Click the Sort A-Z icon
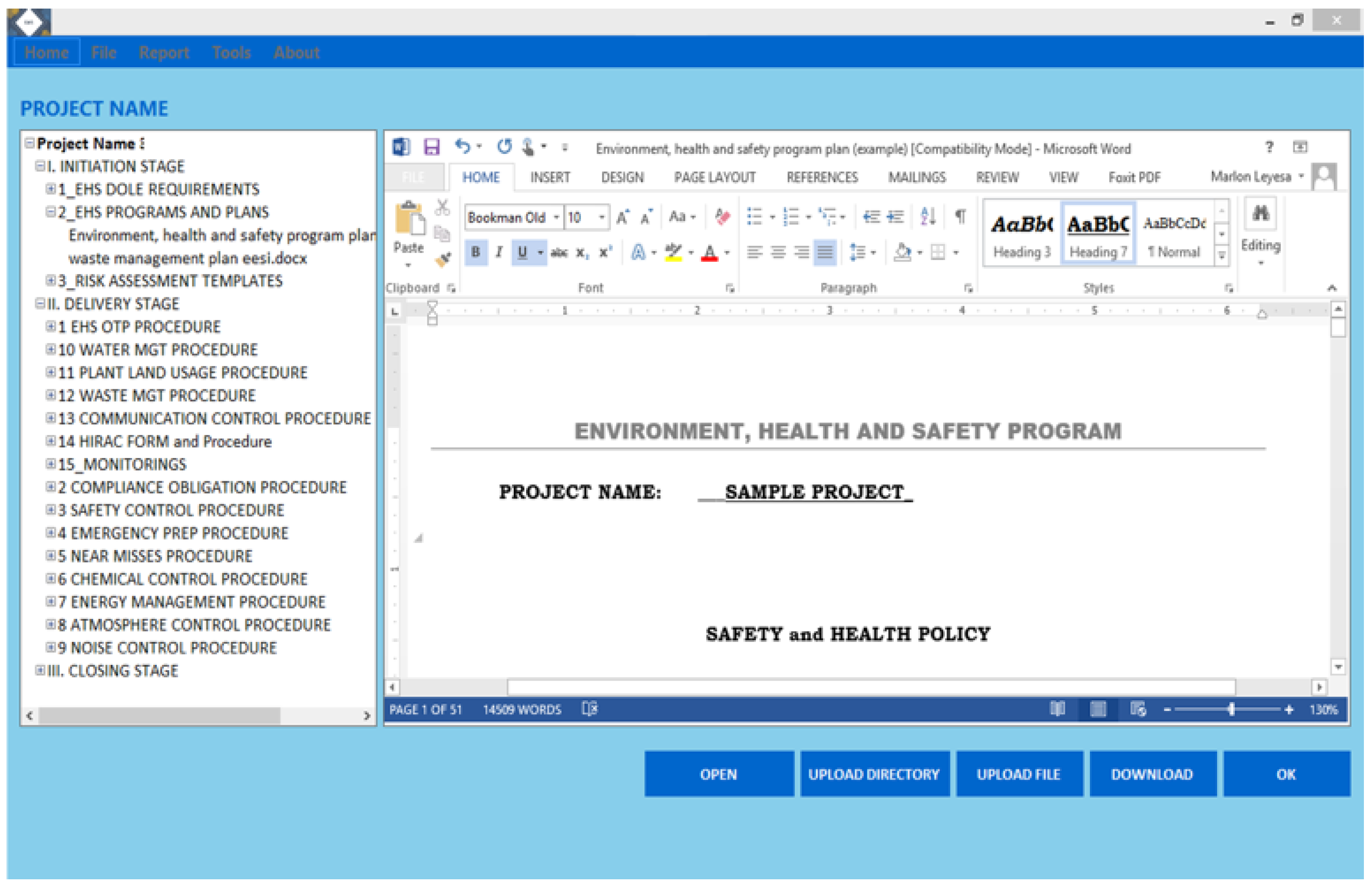This screenshot has width=1372, height=885. click(928, 217)
